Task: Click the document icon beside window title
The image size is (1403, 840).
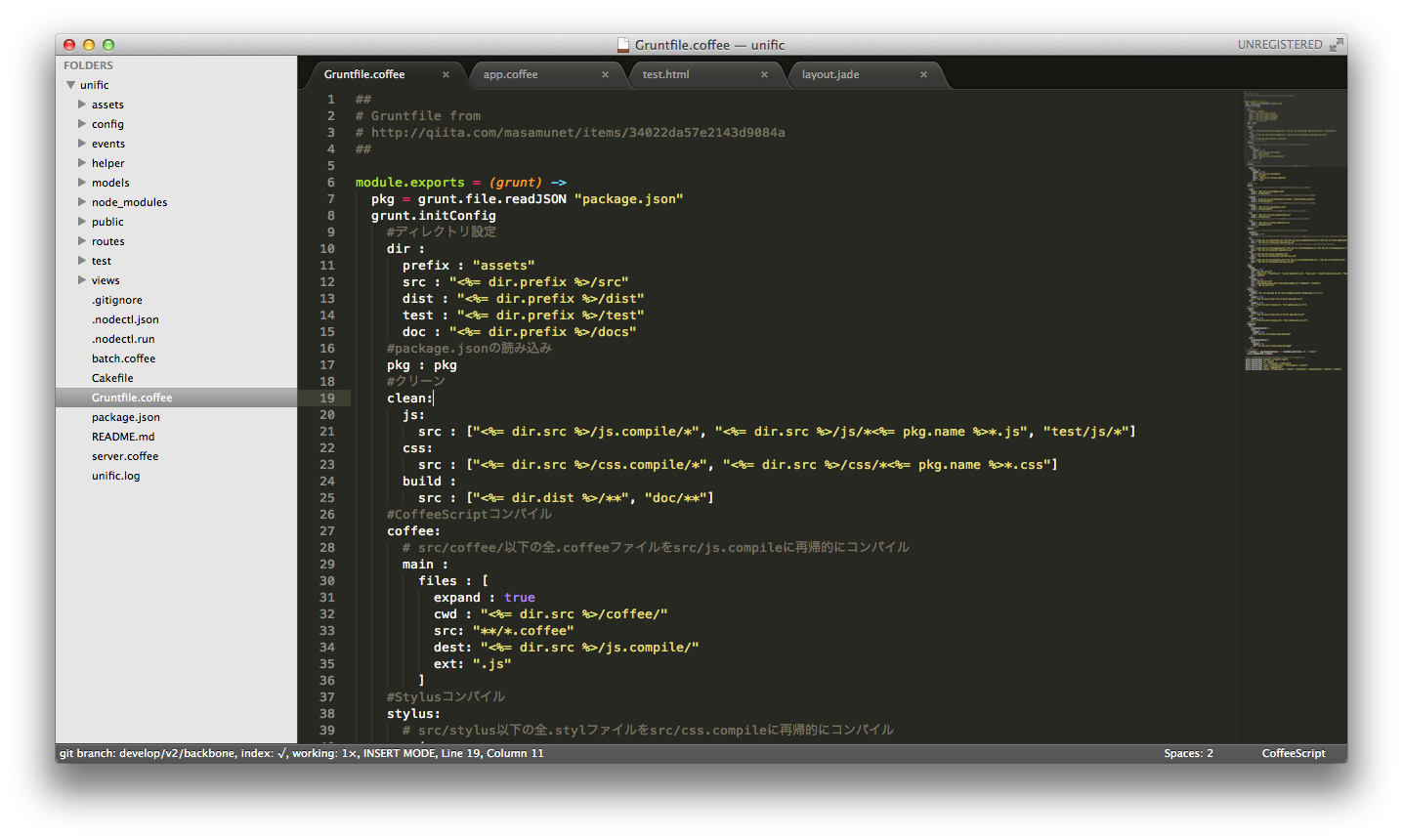Action: [623, 45]
